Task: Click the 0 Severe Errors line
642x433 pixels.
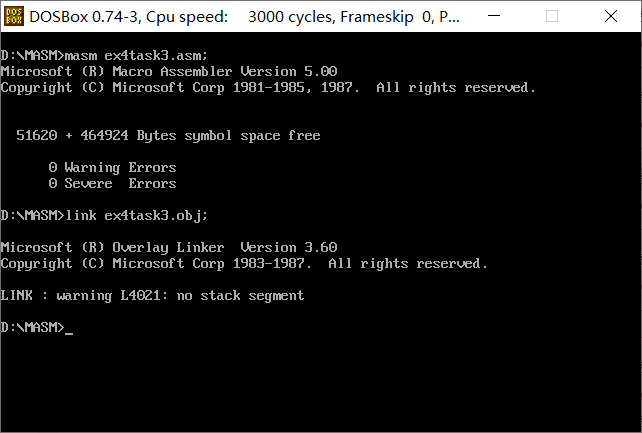Action: [x=112, y=183]
